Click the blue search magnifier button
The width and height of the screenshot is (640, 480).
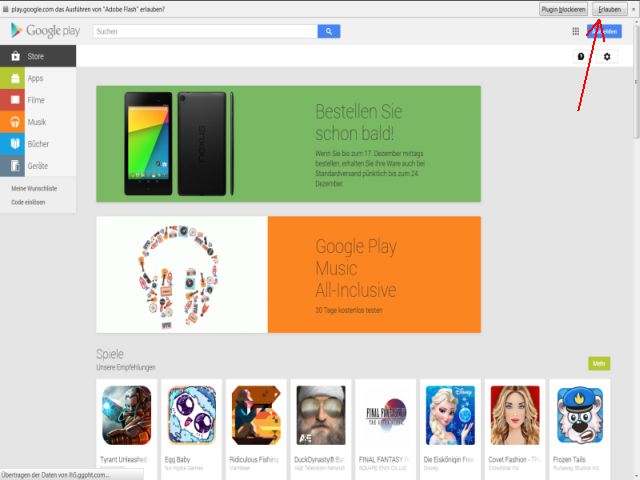[329, 31]
